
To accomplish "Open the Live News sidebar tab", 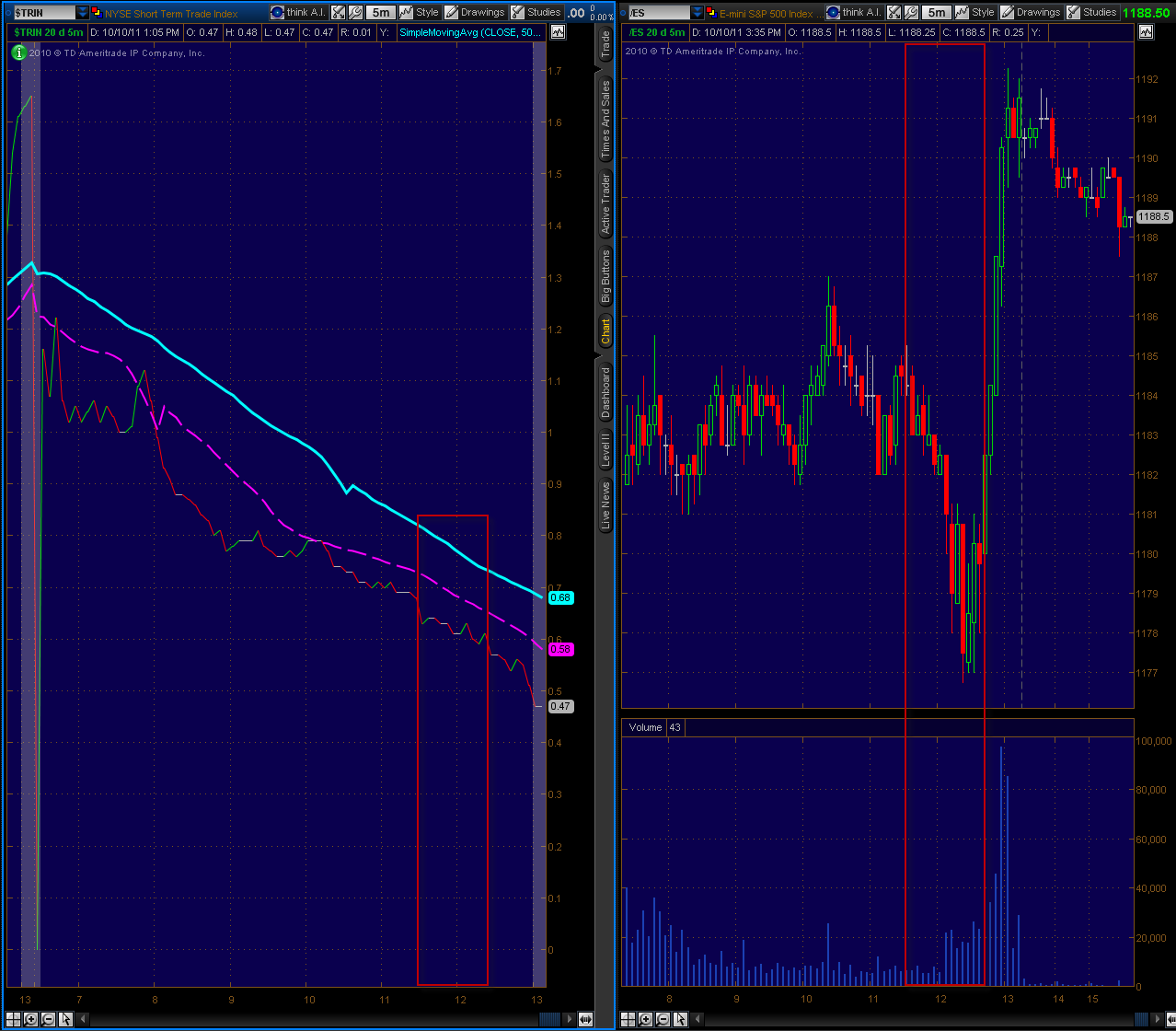I will 605,505.
